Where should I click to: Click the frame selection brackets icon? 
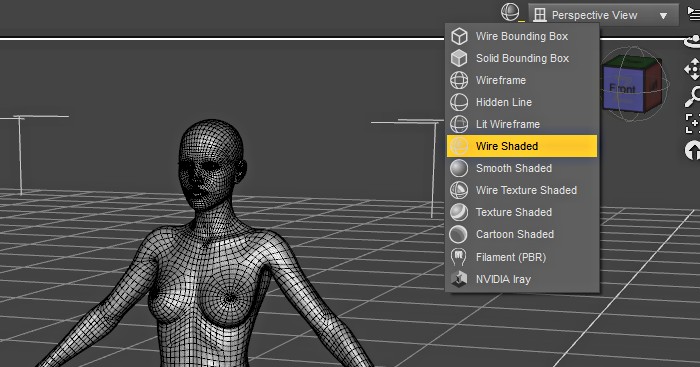click(692, 123)
